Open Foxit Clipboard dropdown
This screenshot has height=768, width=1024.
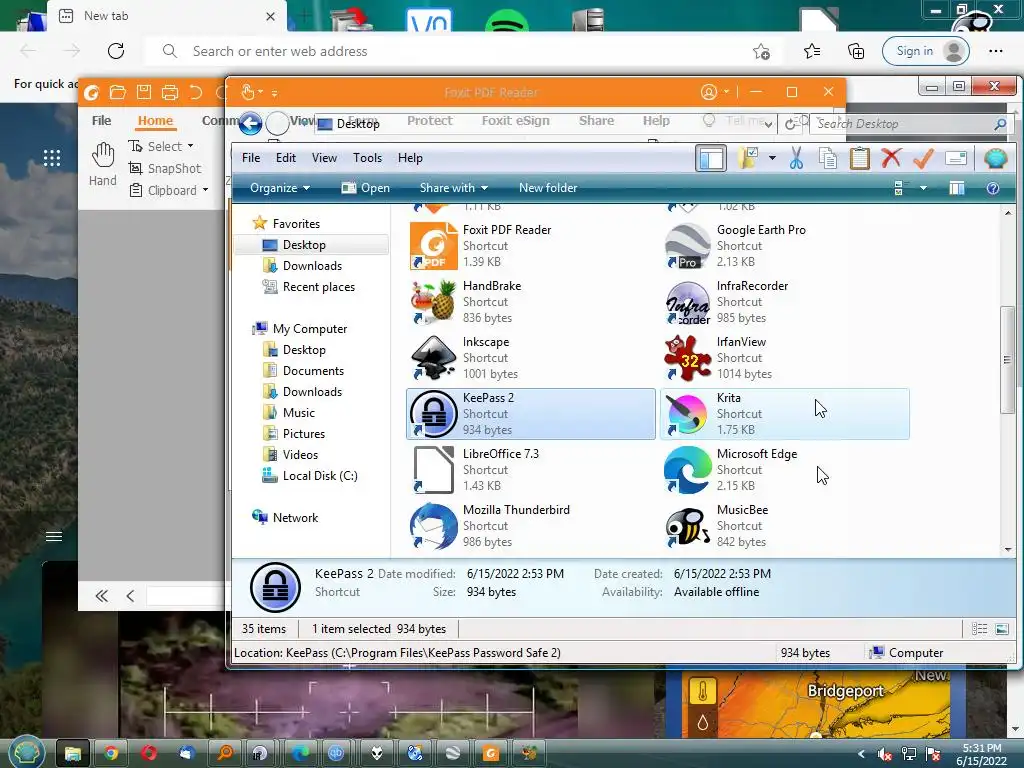[x=206, y=191]
